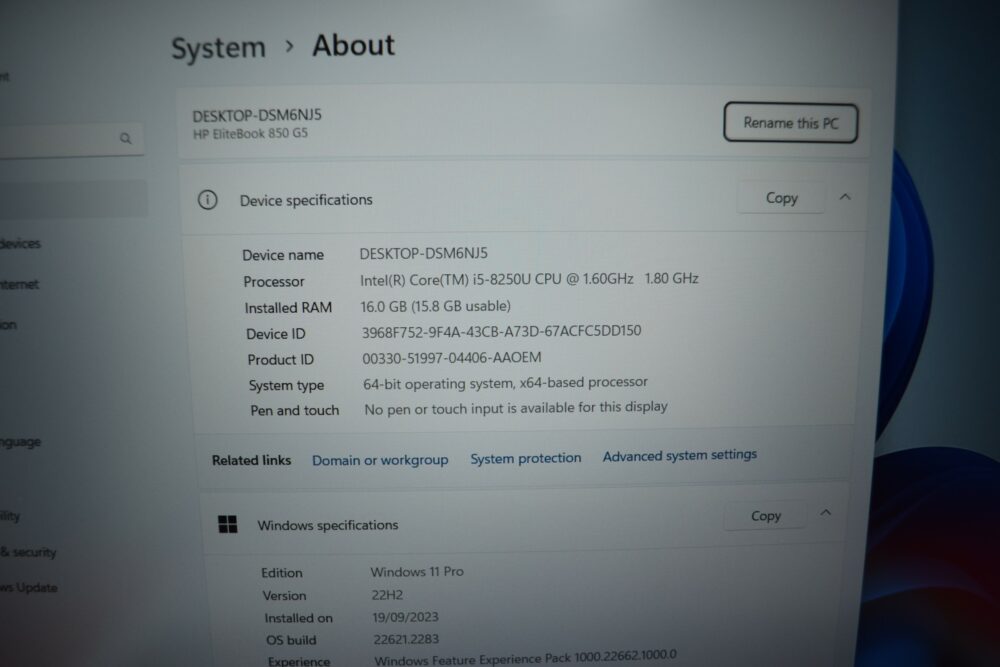This screenshot has height=667, width=1000.
Task: Click the Device specifications info icon
Action: (207, 200)
